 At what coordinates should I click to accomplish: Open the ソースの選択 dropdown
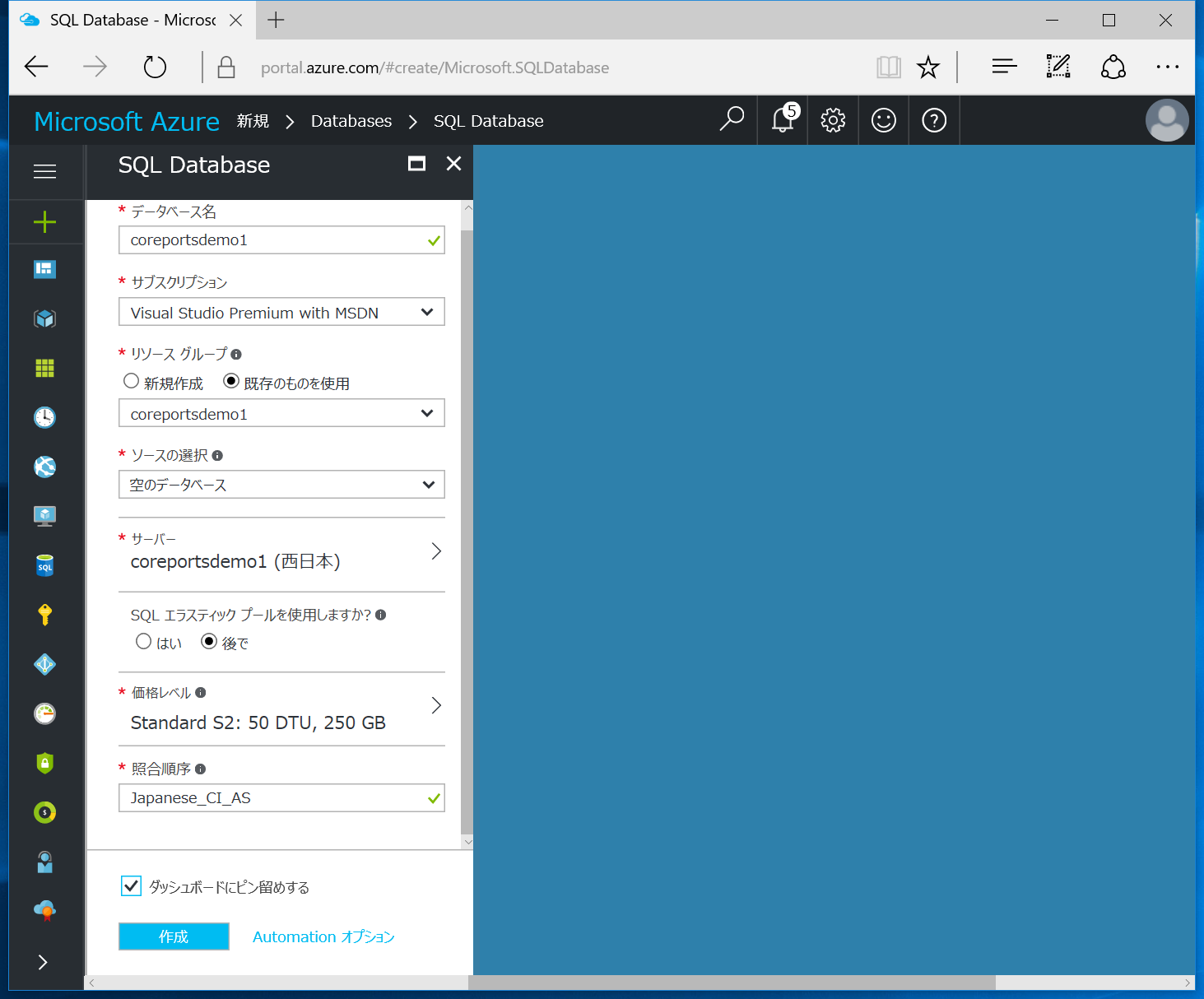pos(281,485)
